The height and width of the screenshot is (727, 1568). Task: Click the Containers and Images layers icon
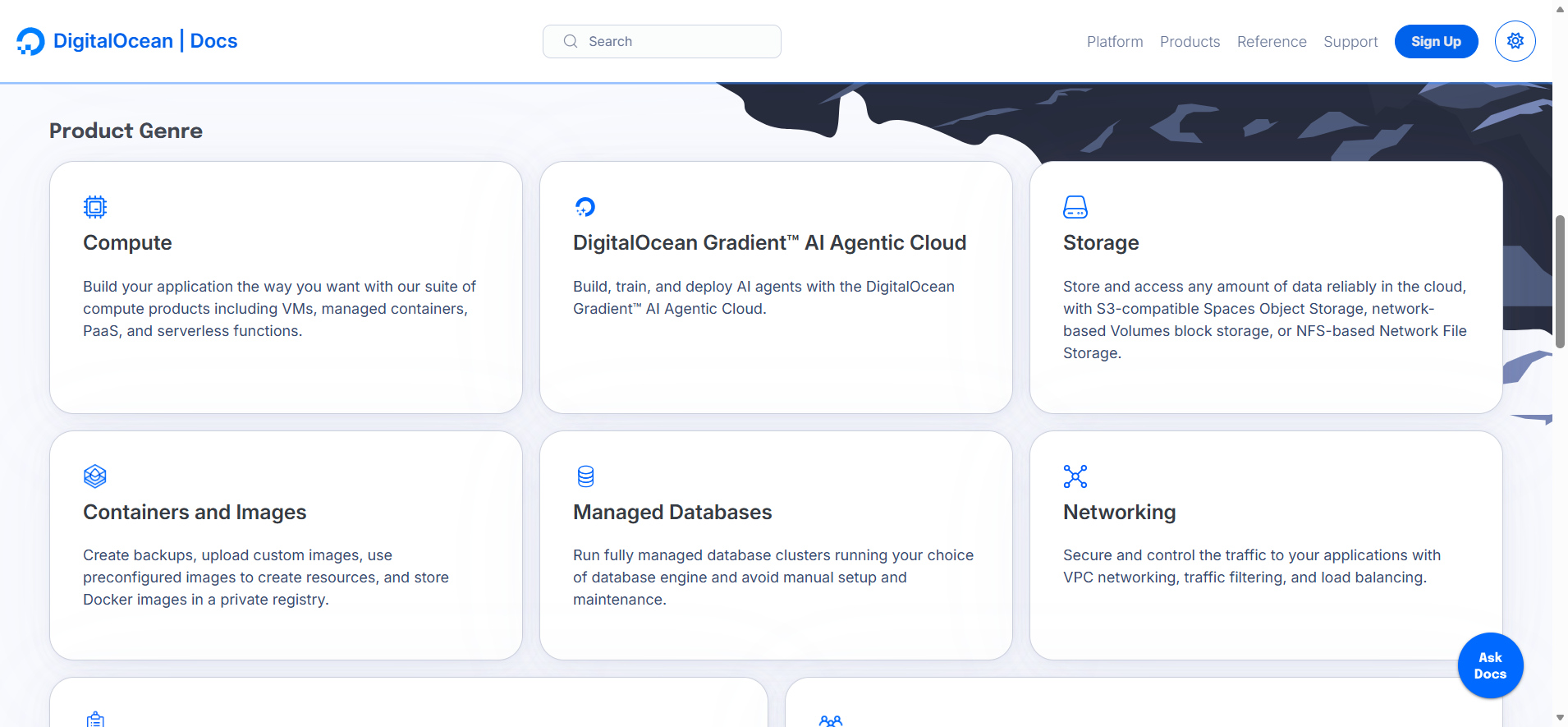tap(95, 476)
